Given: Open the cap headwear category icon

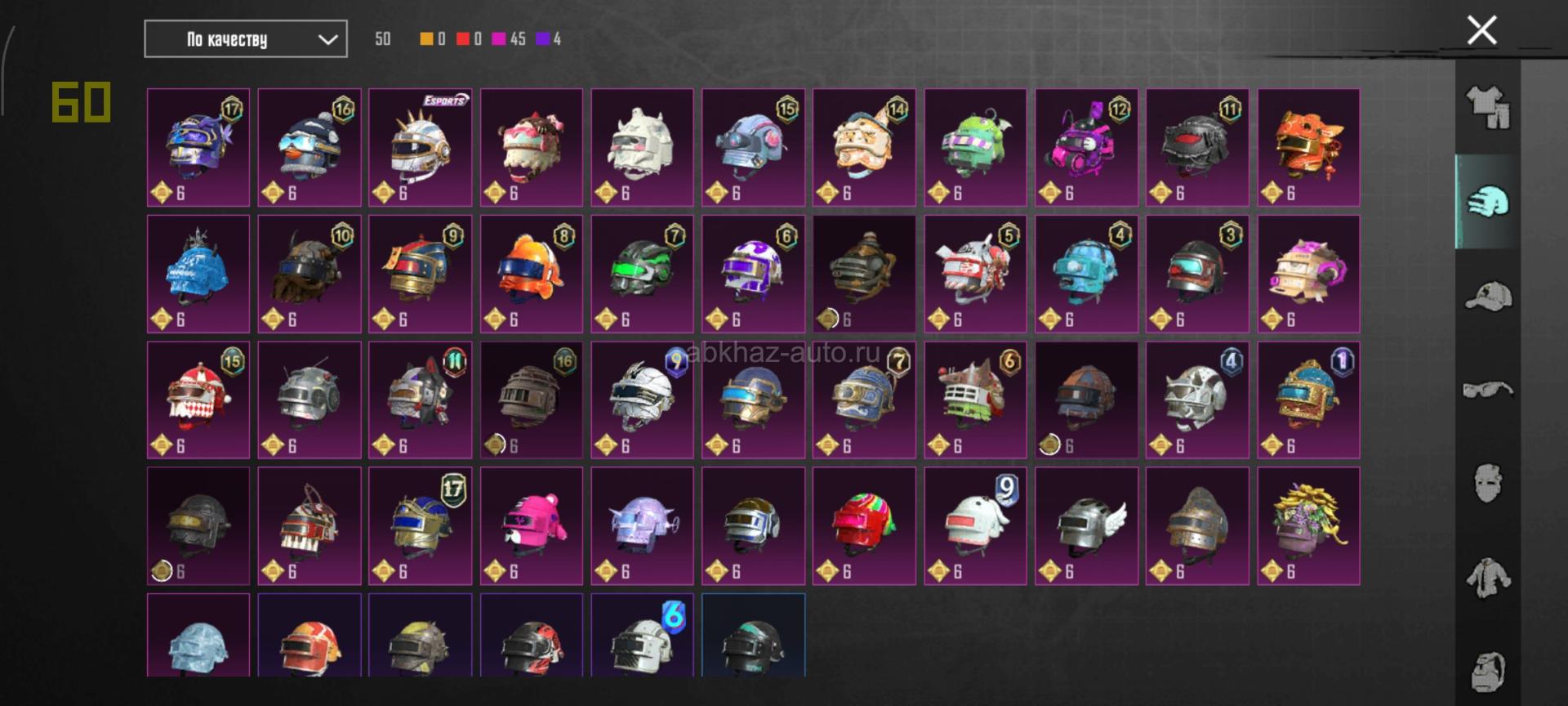Looking at the screenshot, I should pyautogui.click(x=1488, y=296).
